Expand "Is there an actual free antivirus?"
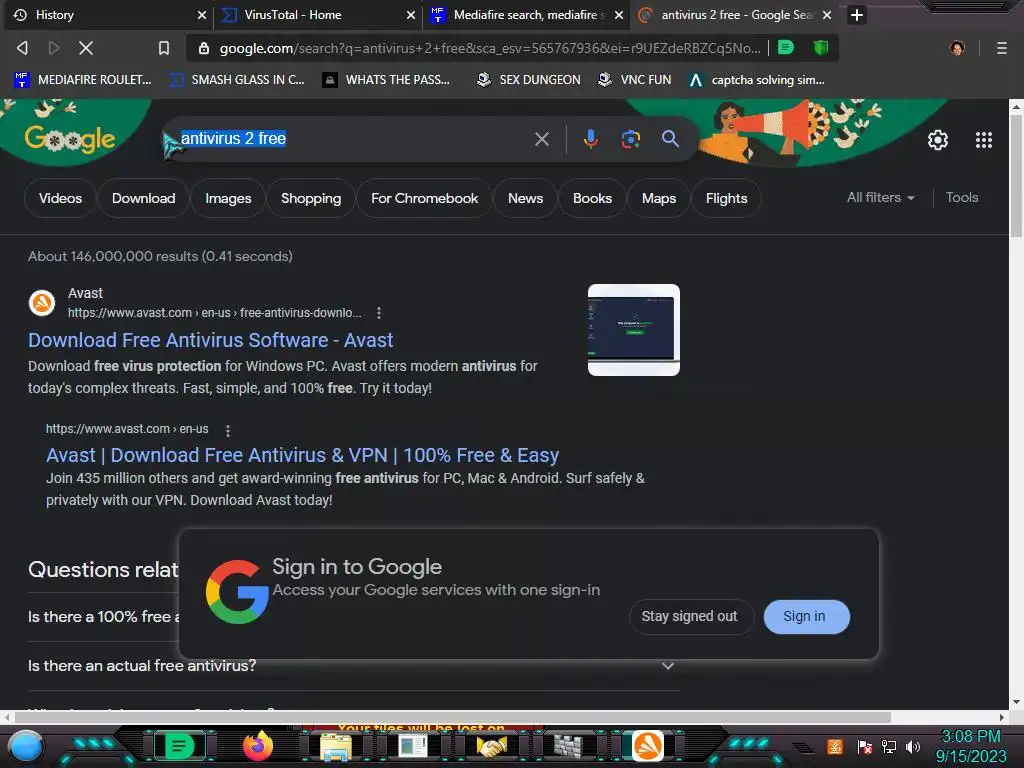The width and height of the screenshot is (1024, 768). pyautogui.click(x=353, y=665)
